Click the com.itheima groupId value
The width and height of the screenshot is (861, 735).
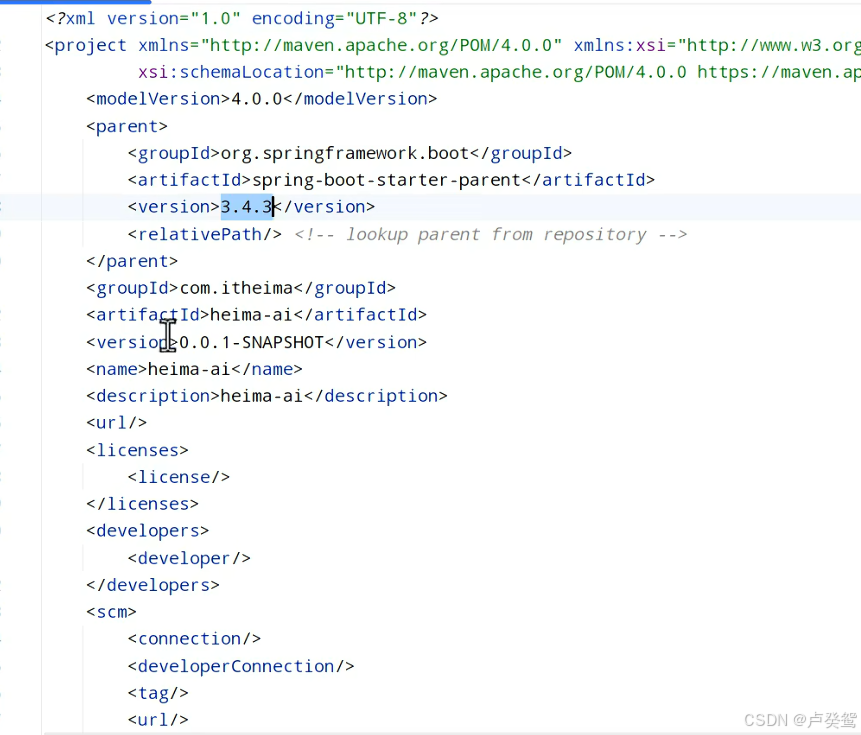[x=237, y=288]
